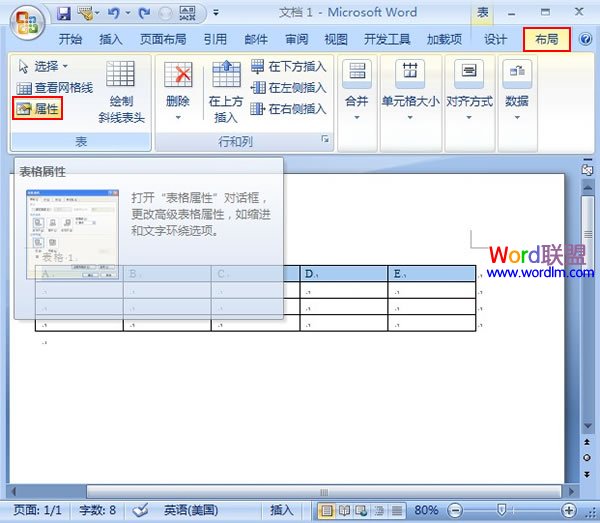The width and height of the screenshot is (600, 523).
Task: Expand the Data group dropdown
Action: click(x=517, y=91)
